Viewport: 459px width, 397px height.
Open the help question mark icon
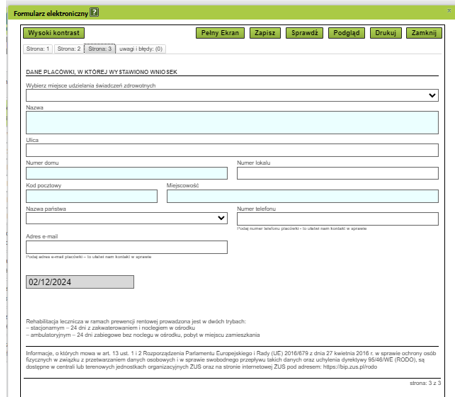click(x=95, y=13)
